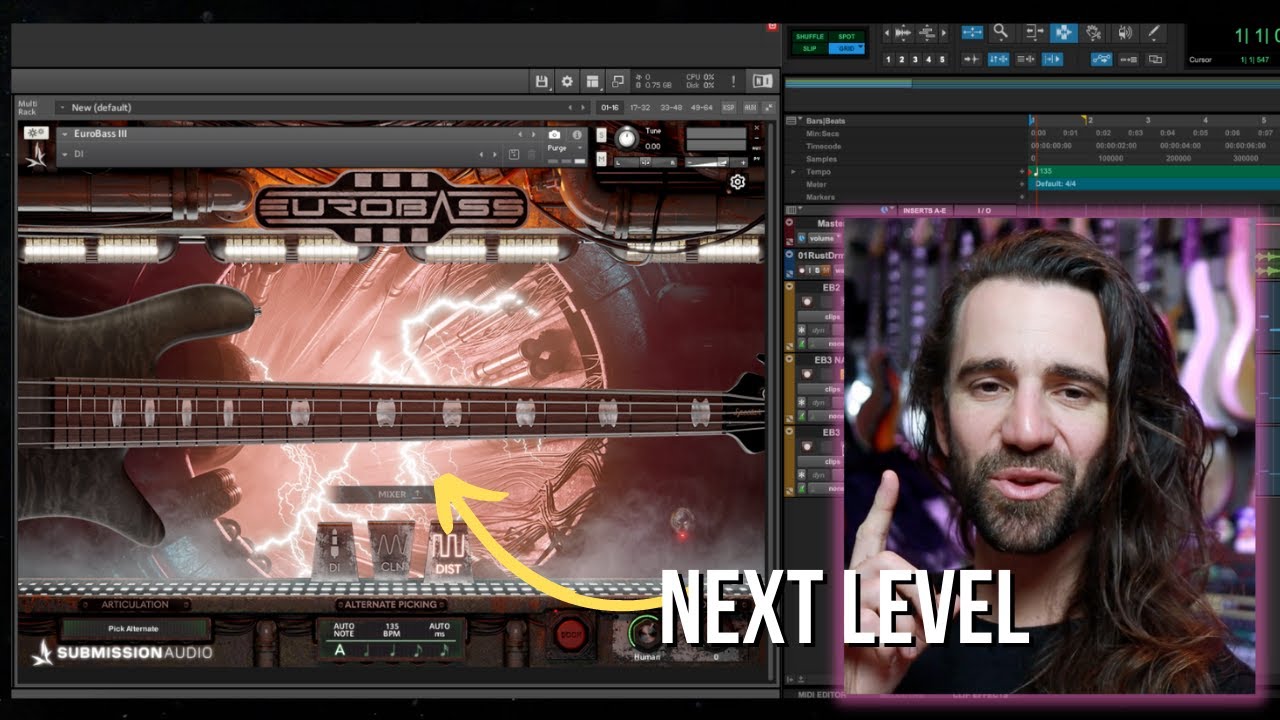Toggle Layered Editing overlapping-rectangles icon

pyautogui.click(x=1155, y=59)
